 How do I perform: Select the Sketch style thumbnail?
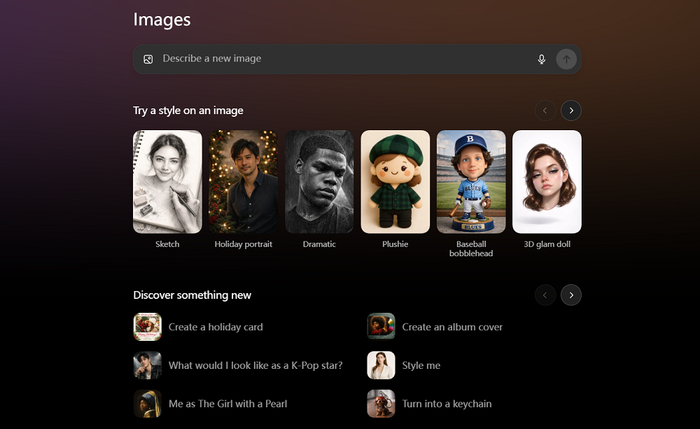point(167,182)
